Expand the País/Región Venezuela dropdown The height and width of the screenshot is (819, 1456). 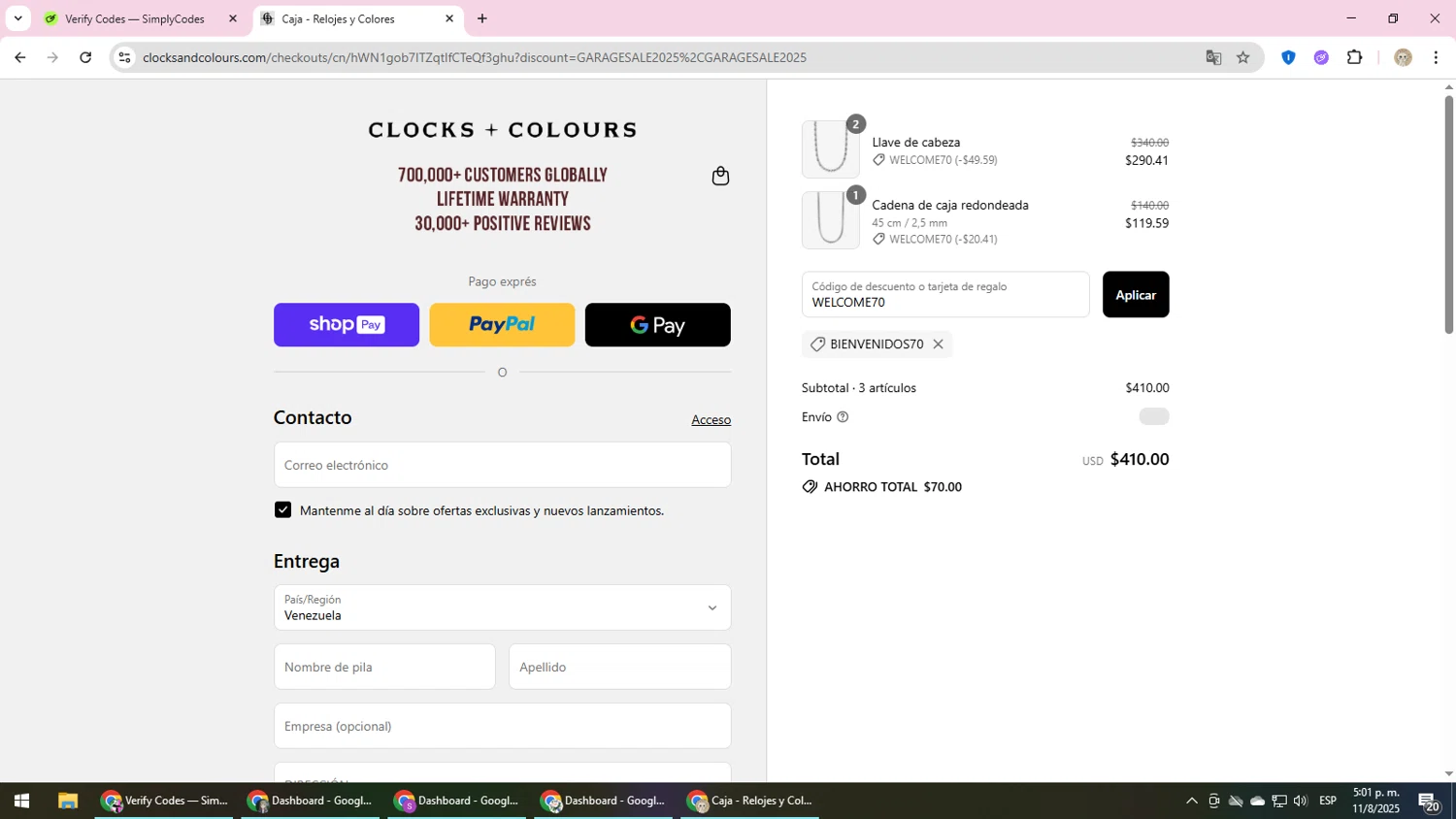[502, 607]
